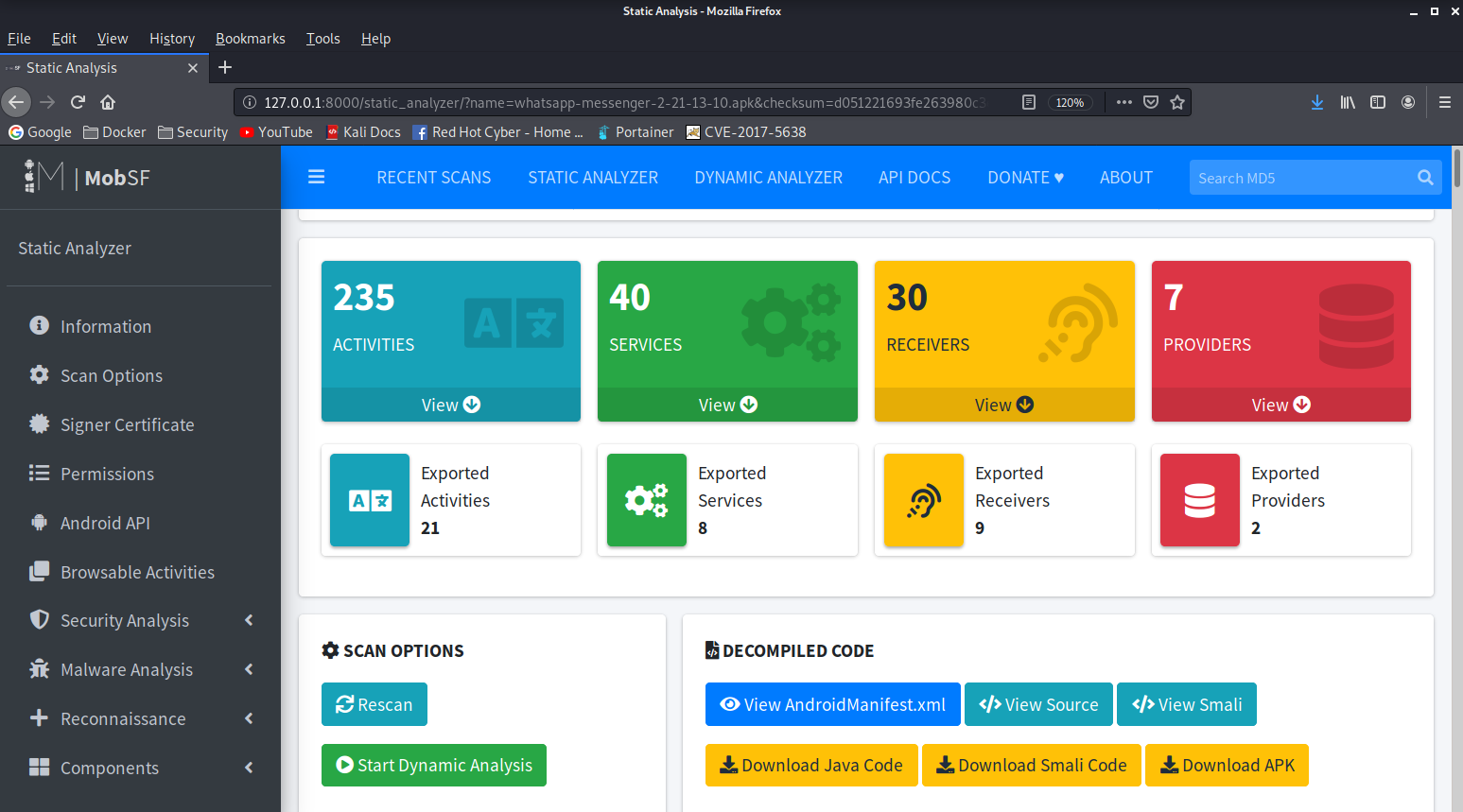Bookmark this page using the star icon

pos(1177,102)
